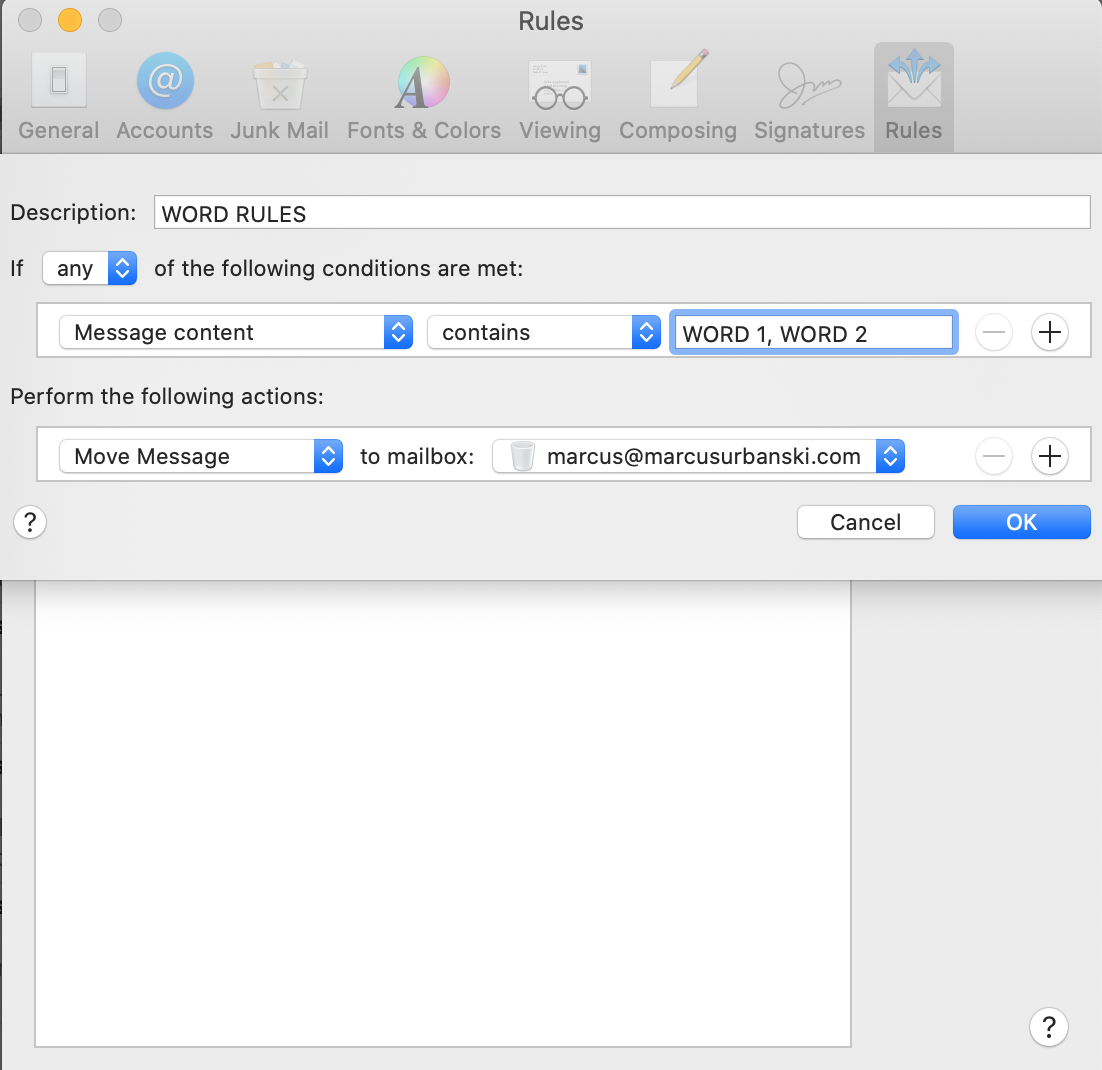This screenshot has height=1070, width=1102.
Task: Open help in the Rules window behind
Action: [x=1049, y=1027]
